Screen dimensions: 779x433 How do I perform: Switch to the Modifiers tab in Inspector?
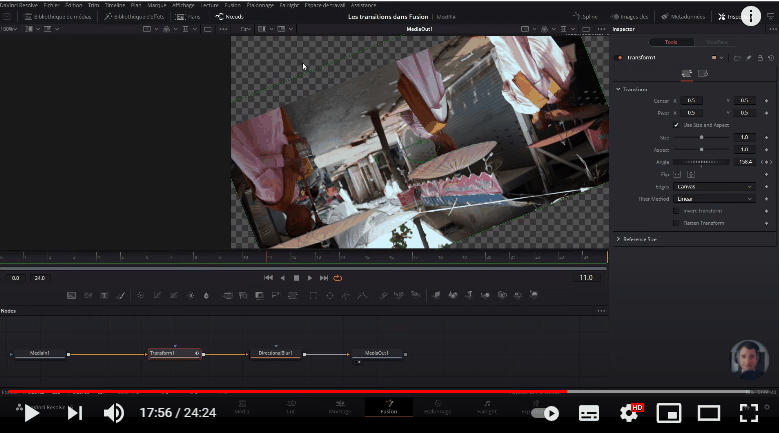point(717,42)
